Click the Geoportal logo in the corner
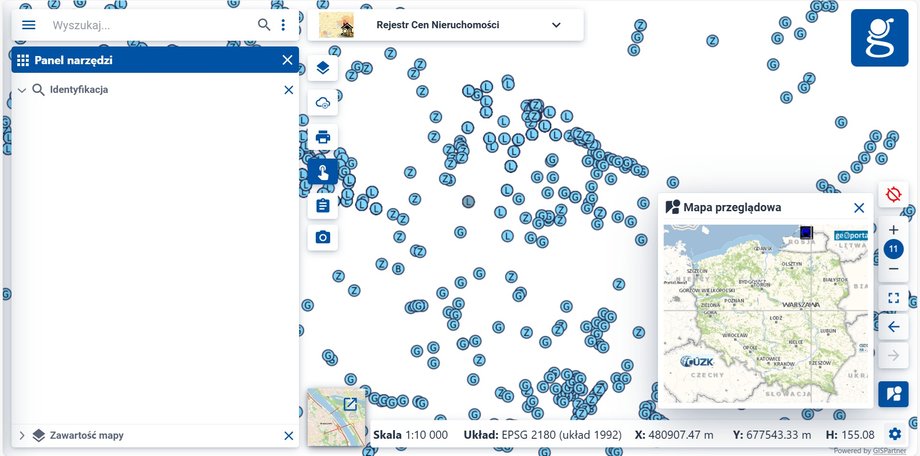The width and height of the screenshot is (920, 456). pos(879,38)
